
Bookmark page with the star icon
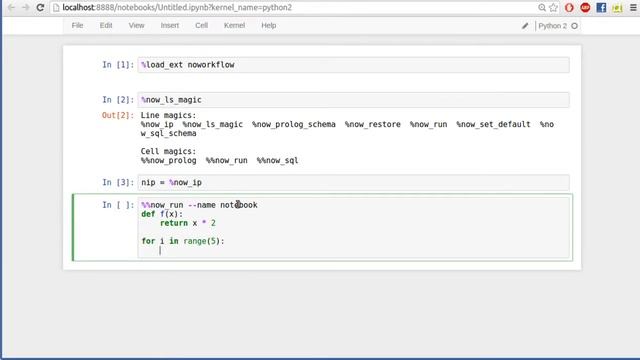pos(553,7)
